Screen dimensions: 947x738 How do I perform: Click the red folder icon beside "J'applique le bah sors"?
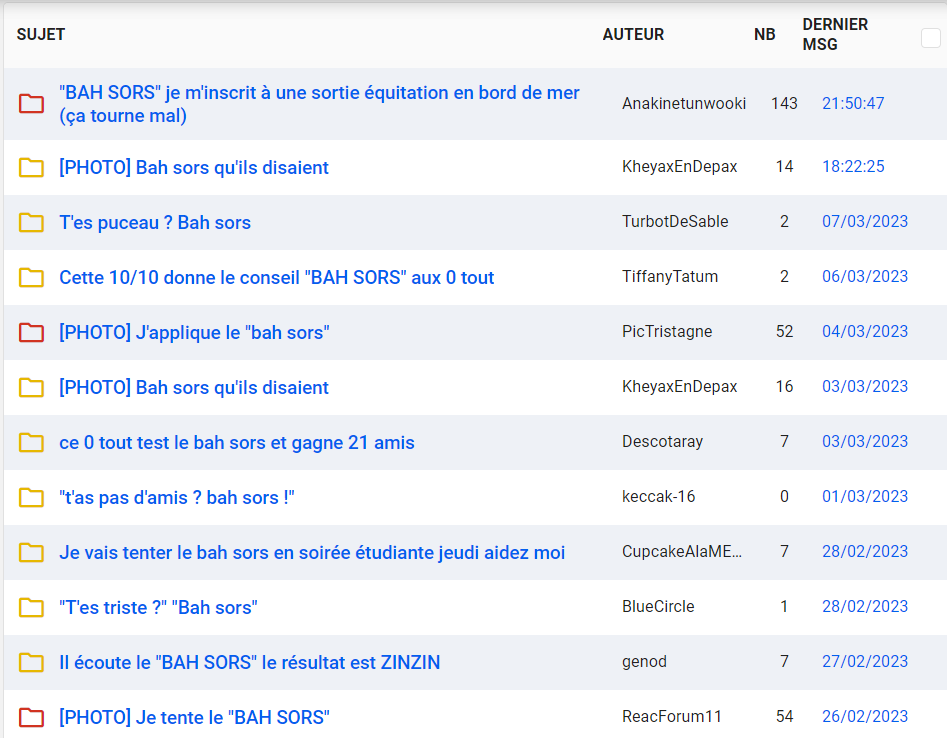[x=31, y=332]
